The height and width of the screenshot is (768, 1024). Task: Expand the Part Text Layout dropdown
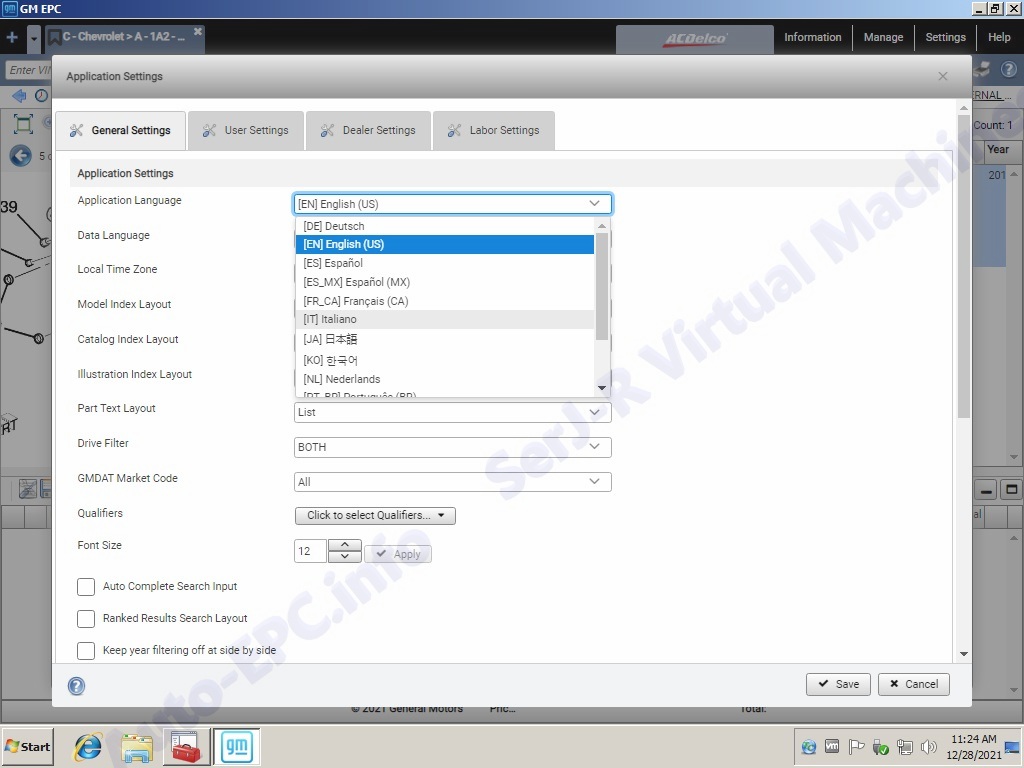453,412
